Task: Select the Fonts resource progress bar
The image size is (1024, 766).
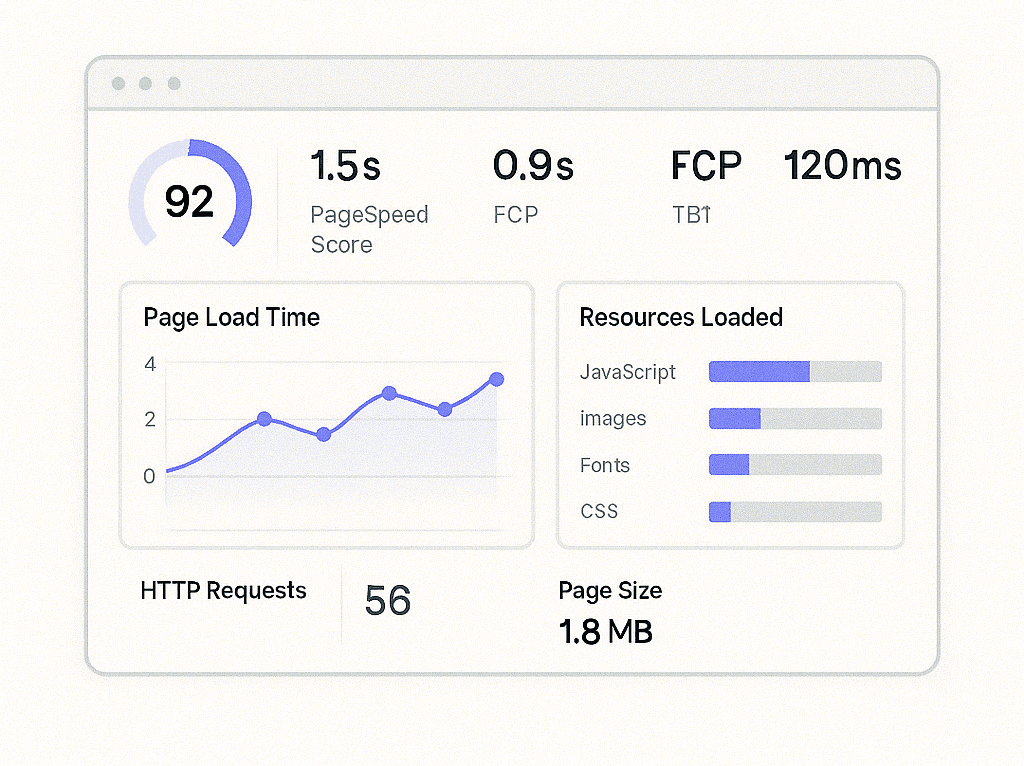Action: coord(795,465)
